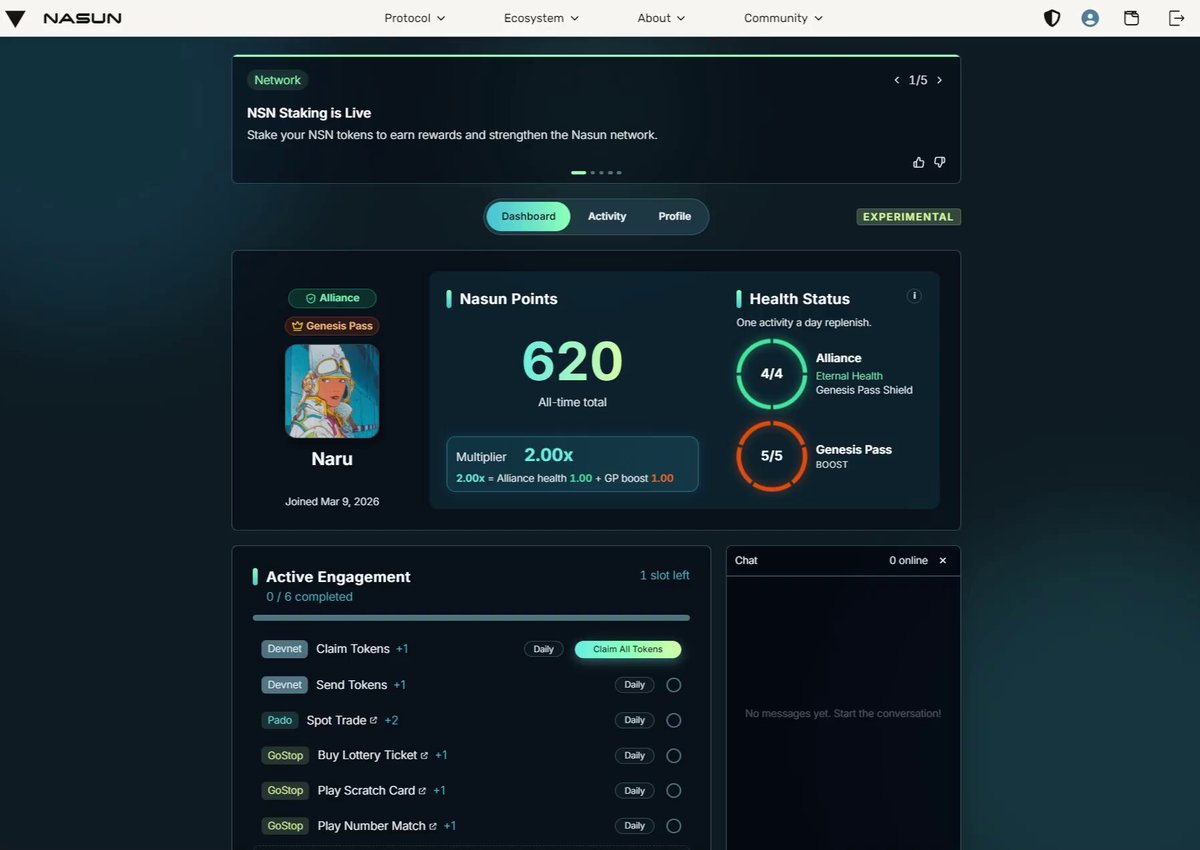Click the Daily tag on Claim Tokens row

(x=543, y=649)
